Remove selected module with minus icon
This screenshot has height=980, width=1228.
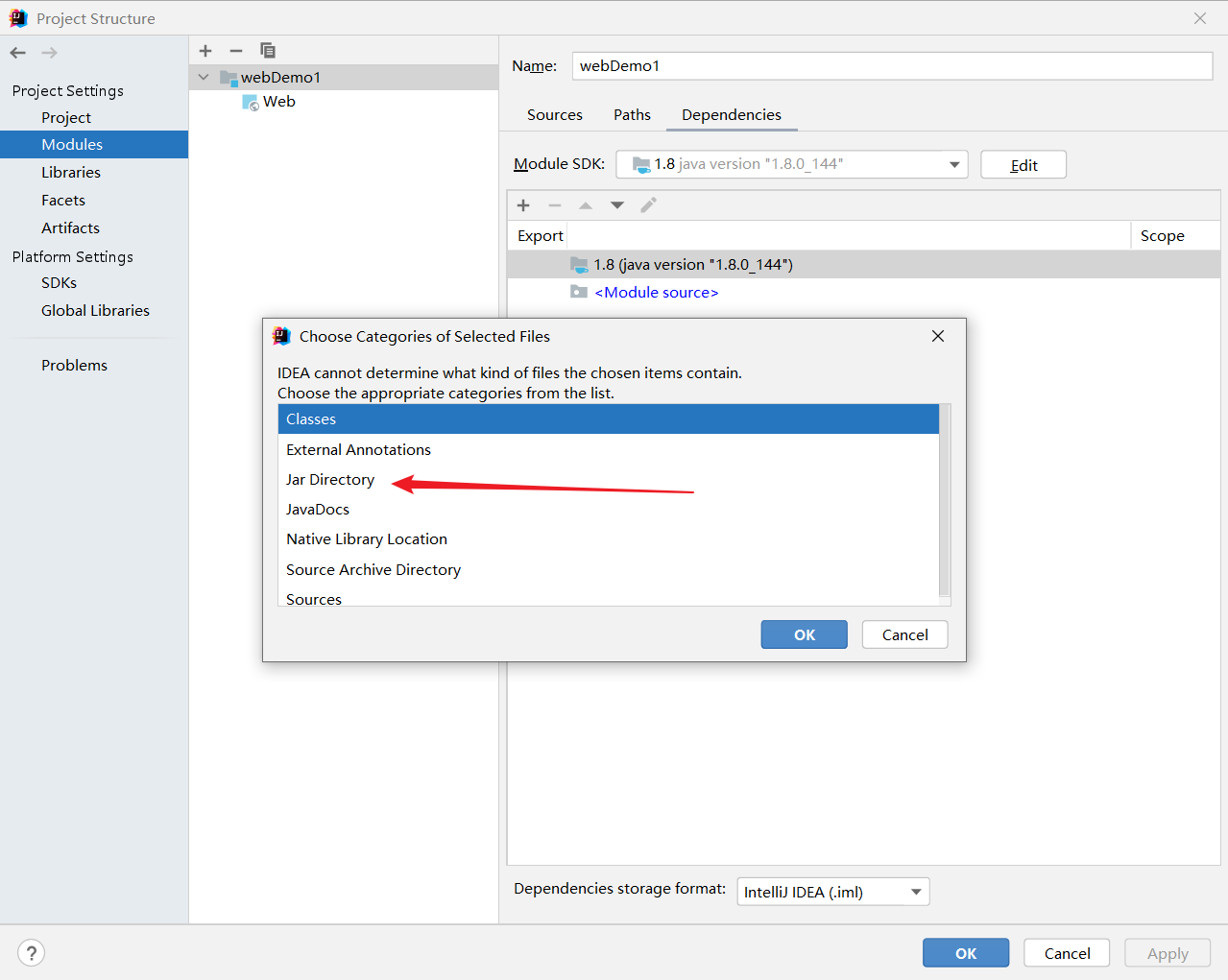click(x=236, y=51)
